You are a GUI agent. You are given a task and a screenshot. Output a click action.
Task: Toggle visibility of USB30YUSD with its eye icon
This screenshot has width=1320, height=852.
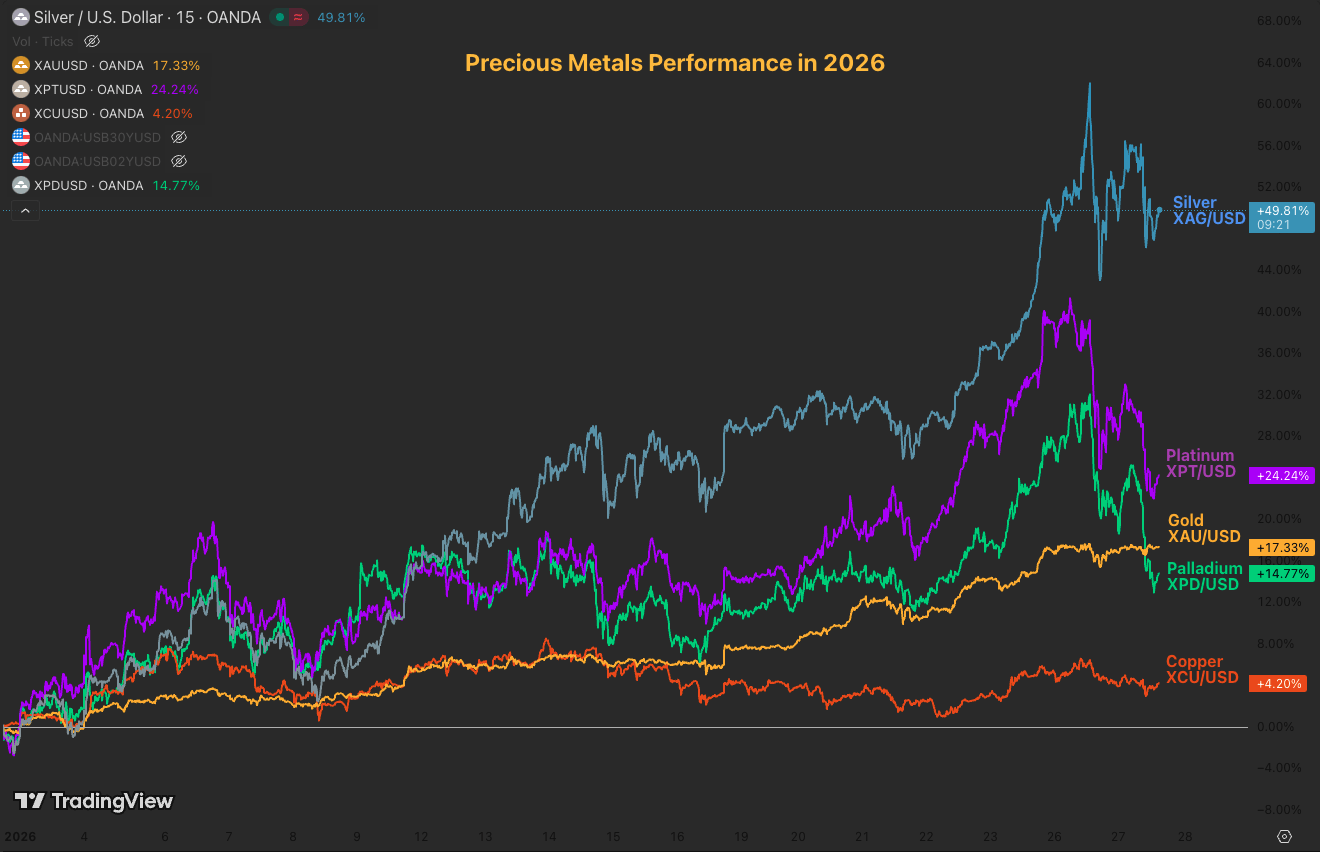[178, 137]
